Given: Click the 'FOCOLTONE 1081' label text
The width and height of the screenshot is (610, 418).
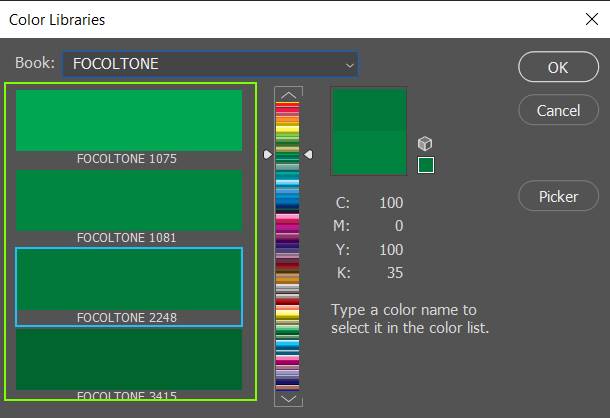Looking at the screenshot, I should point(127,238).
